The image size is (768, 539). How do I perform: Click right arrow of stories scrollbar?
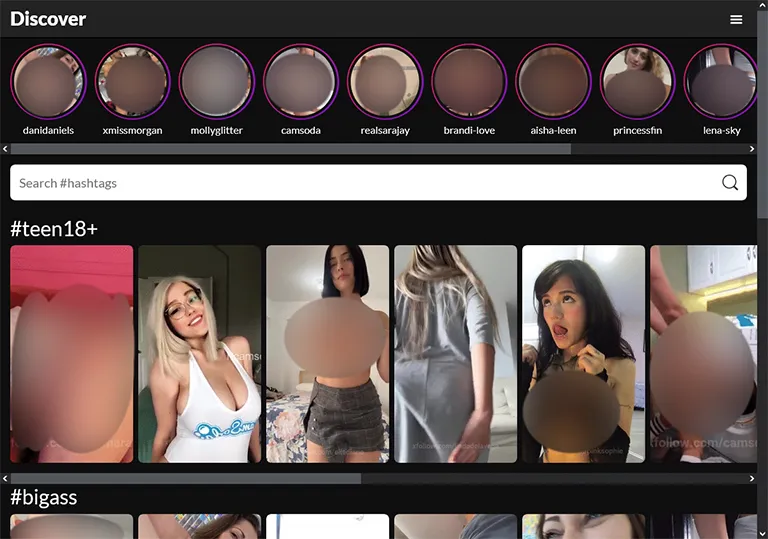752,149
